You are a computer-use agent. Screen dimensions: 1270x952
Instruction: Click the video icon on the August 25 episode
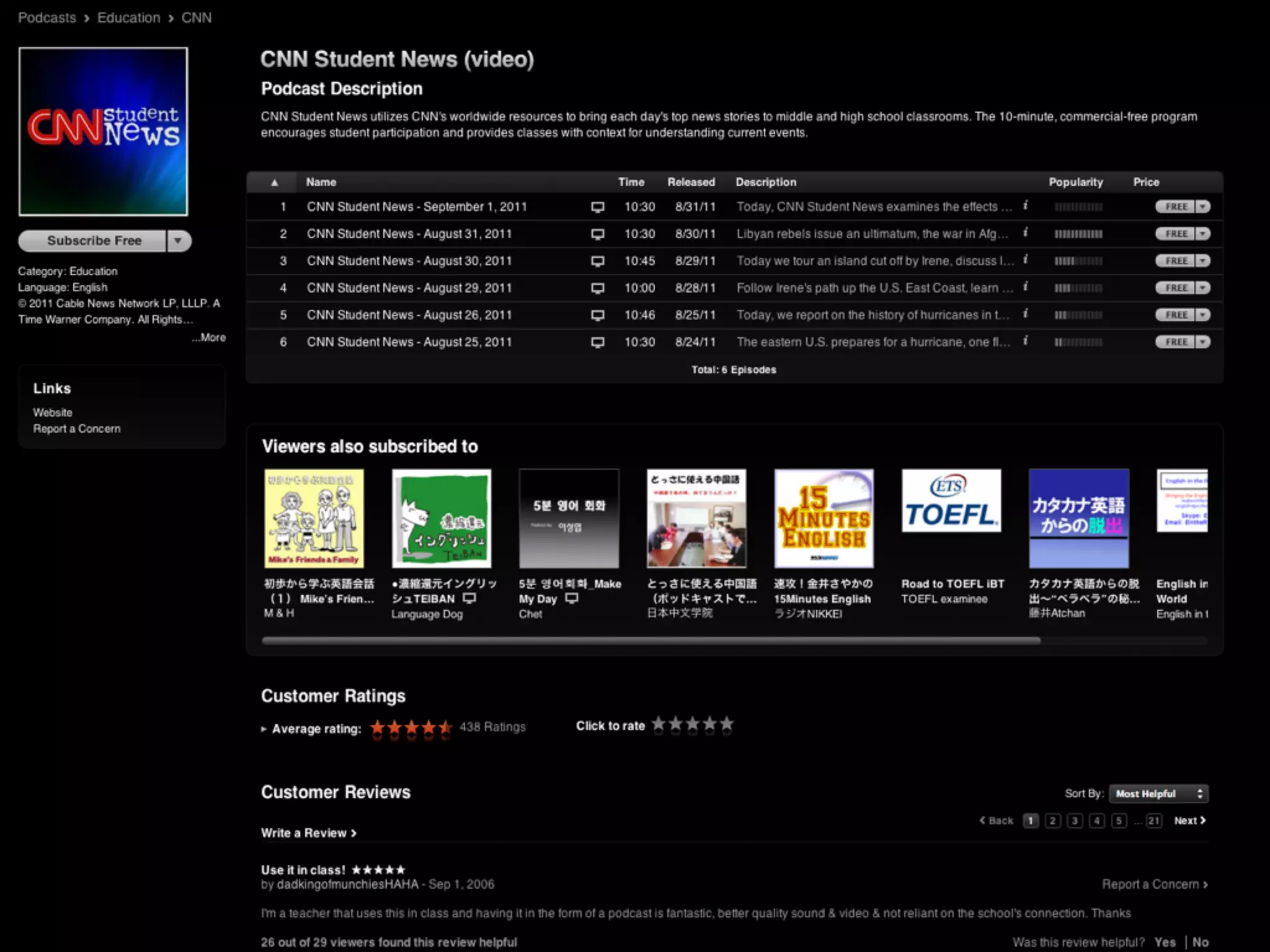(597, 342)
